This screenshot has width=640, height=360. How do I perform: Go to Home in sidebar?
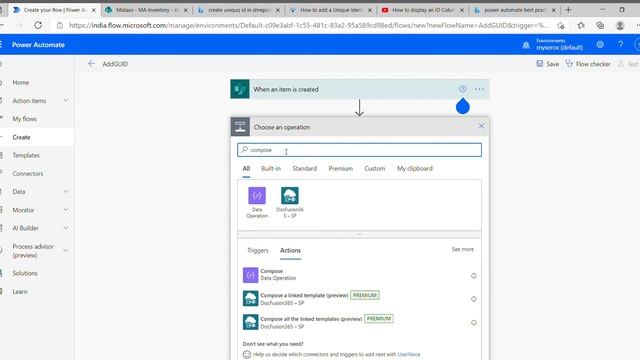(x=20, y=82)
